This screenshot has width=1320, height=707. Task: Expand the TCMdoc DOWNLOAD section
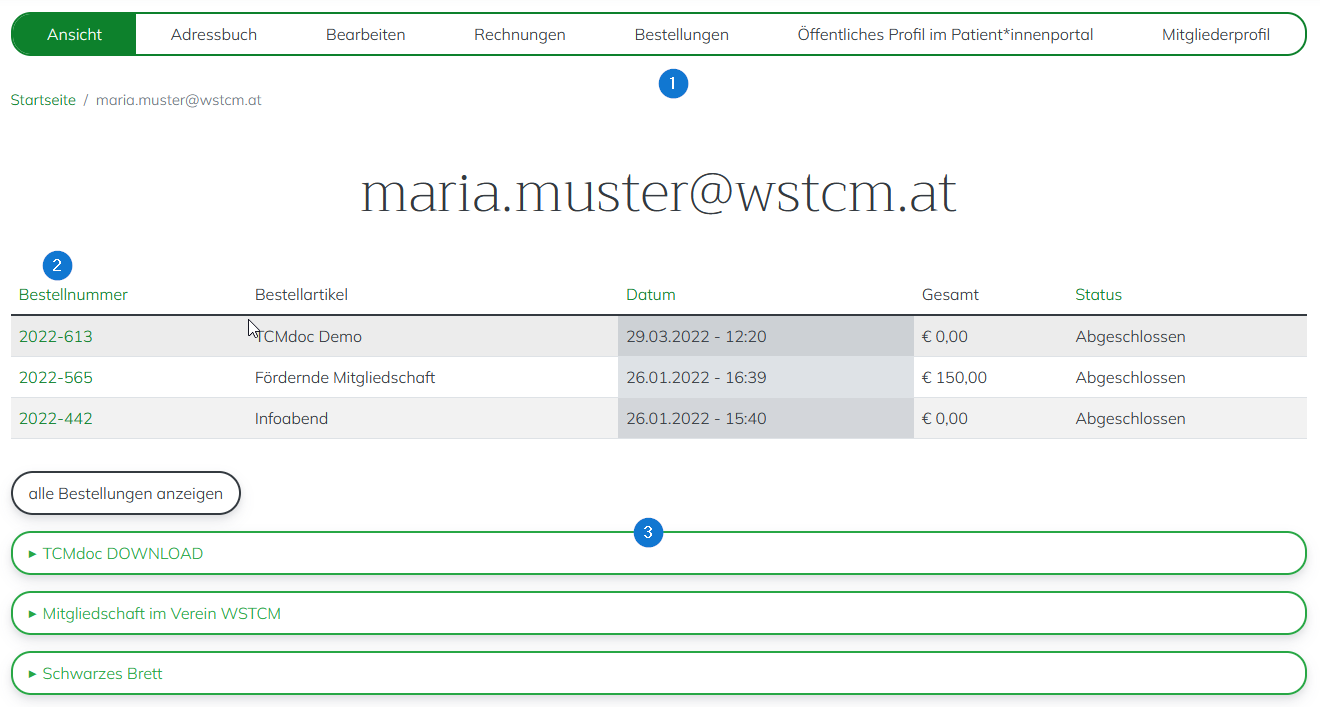[122, 554]
